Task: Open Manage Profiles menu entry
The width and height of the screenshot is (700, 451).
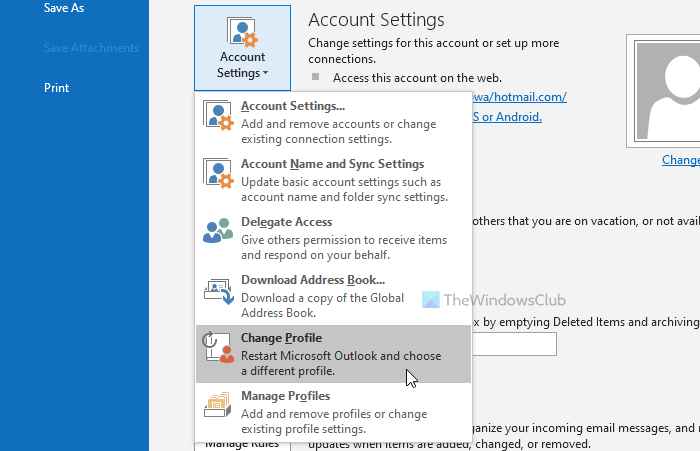Action: pos(333,412)
